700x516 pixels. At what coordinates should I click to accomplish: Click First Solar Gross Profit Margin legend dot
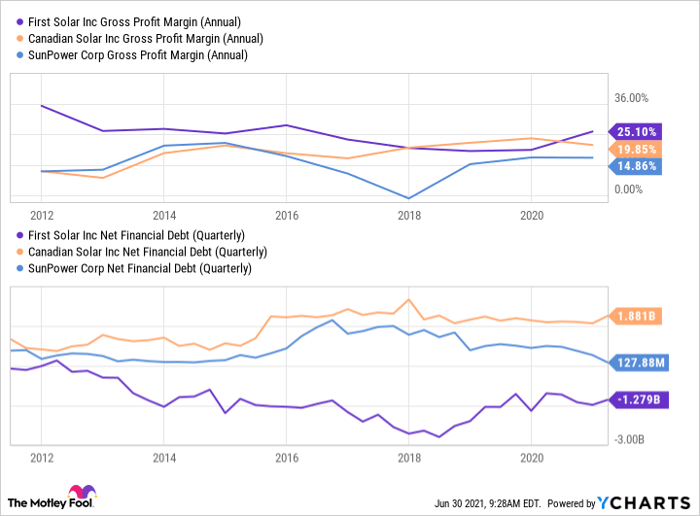tap(17, 21)
